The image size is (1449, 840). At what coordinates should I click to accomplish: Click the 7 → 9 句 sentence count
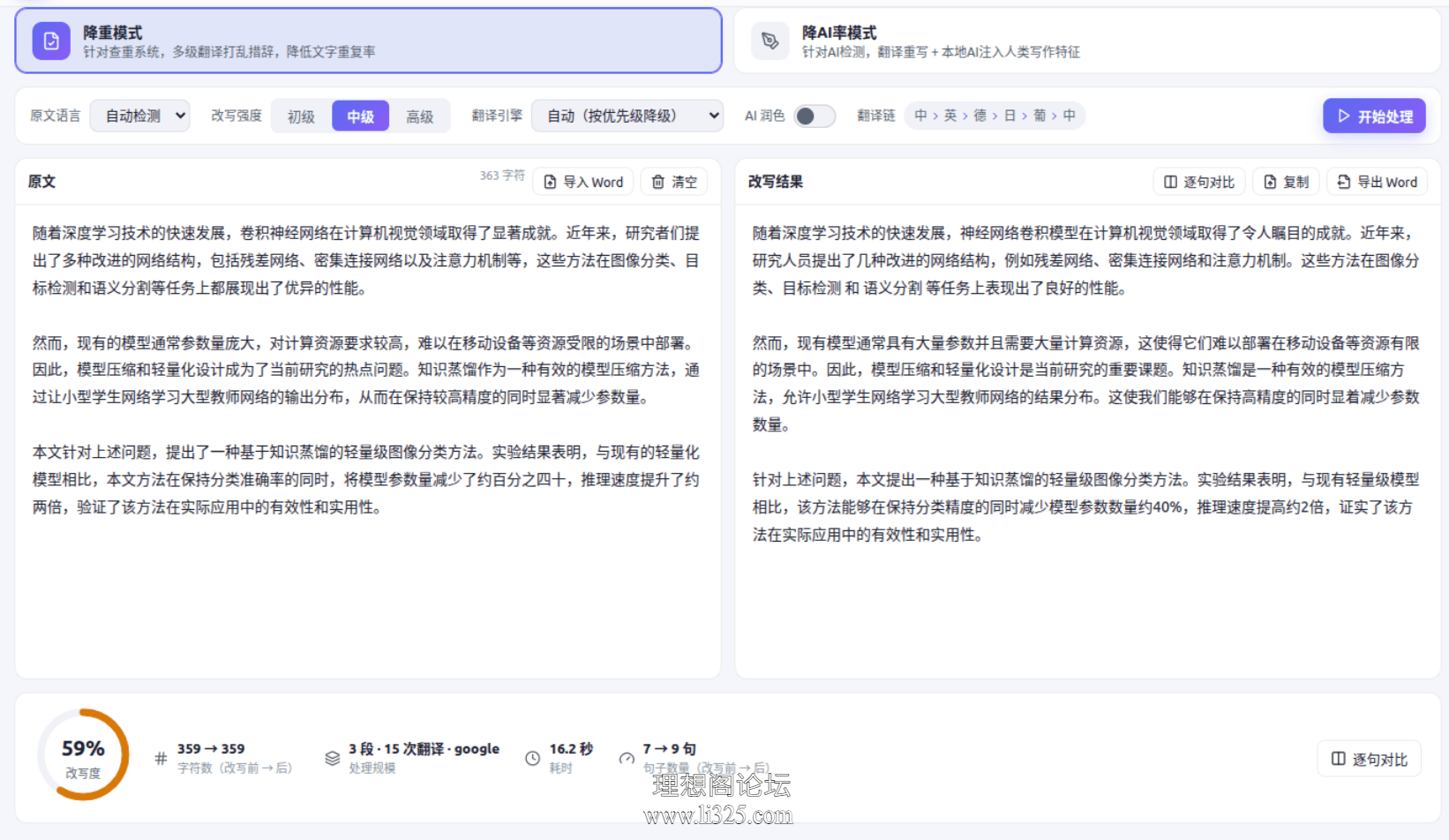coord(669,748)
